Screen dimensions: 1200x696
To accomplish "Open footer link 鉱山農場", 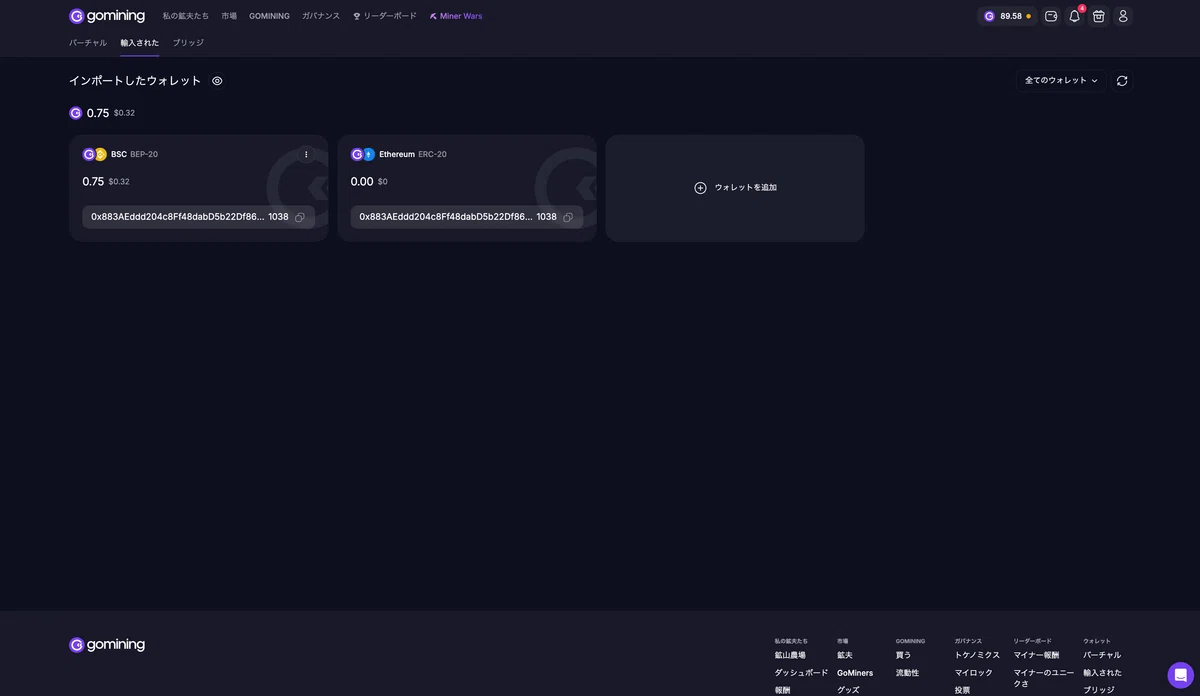I will [790, 655].
